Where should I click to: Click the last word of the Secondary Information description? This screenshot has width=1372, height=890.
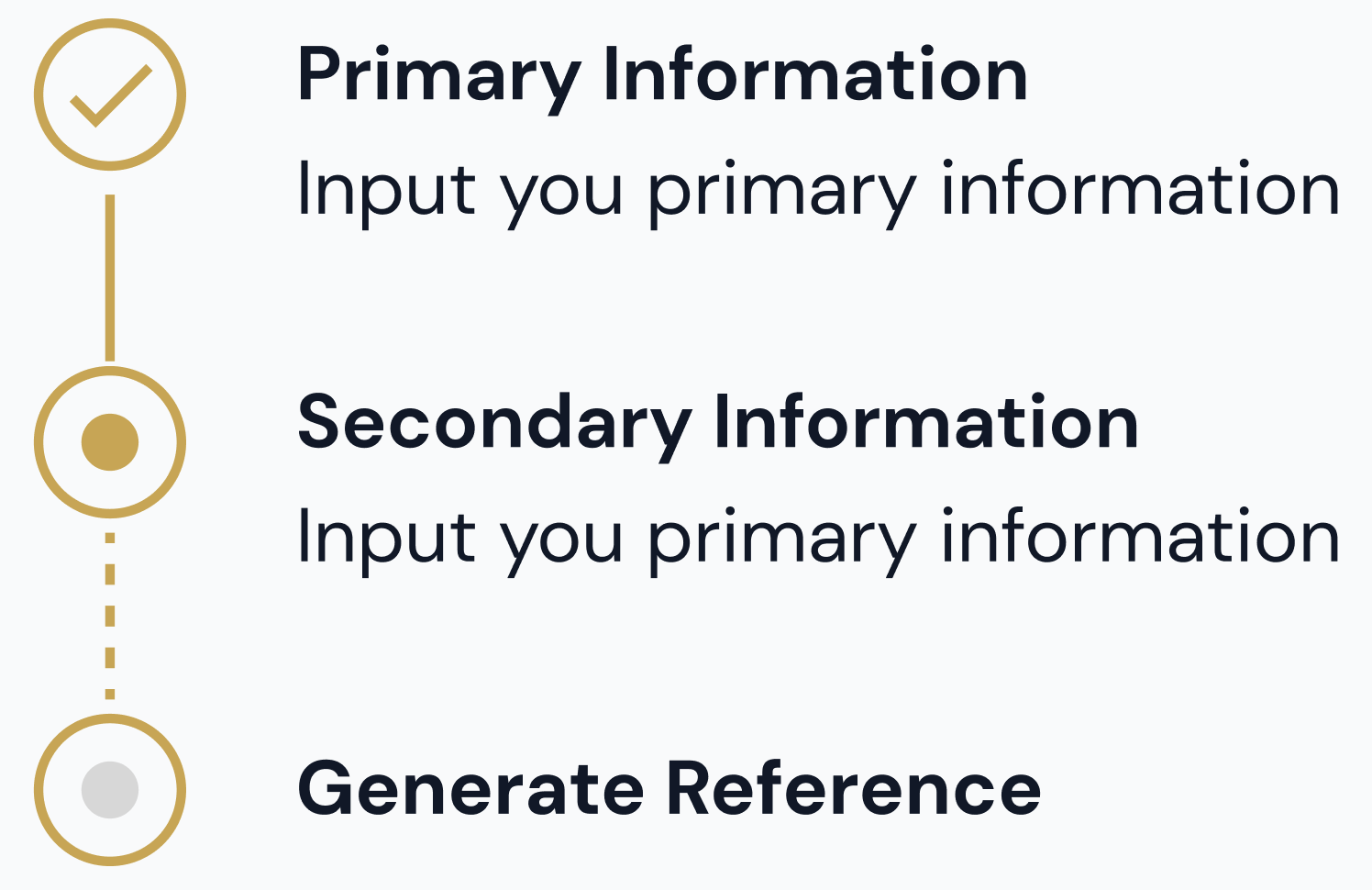(1141, 538)
